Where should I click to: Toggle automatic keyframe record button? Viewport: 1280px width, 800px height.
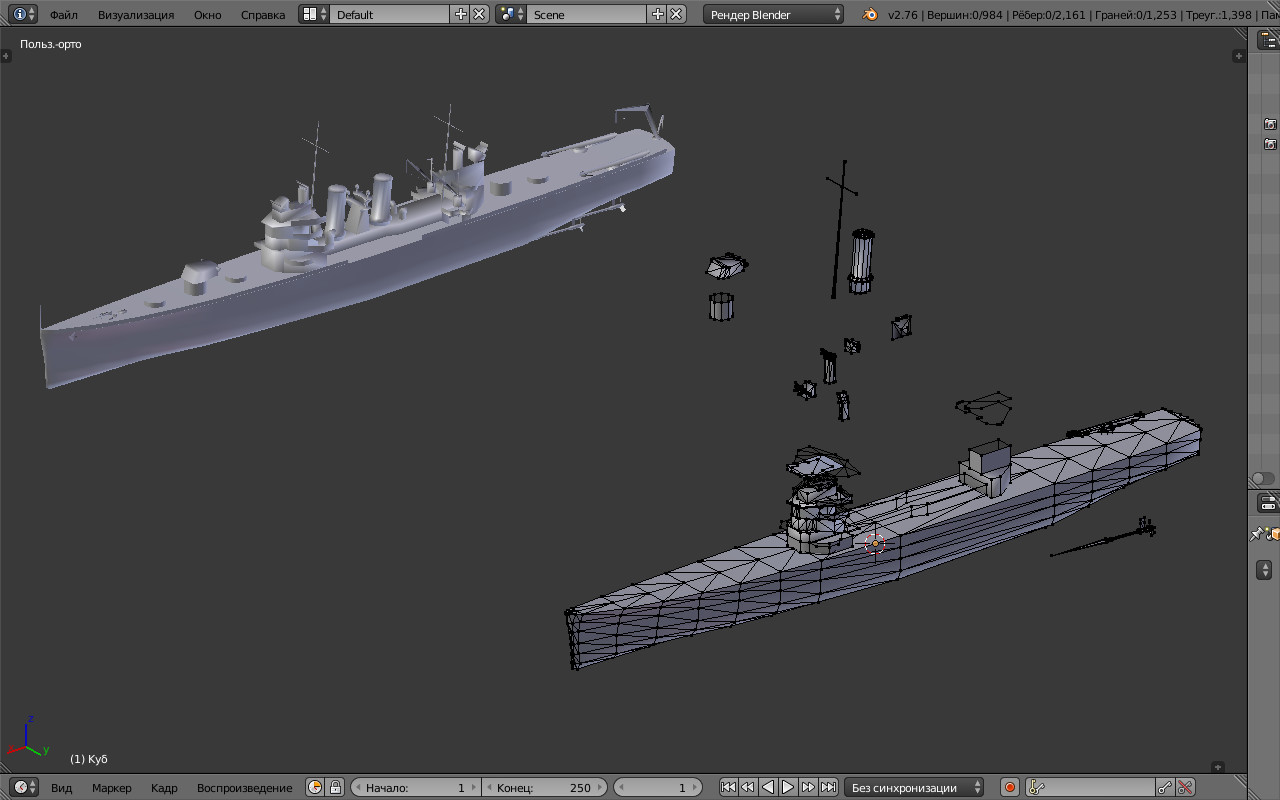1010,788
